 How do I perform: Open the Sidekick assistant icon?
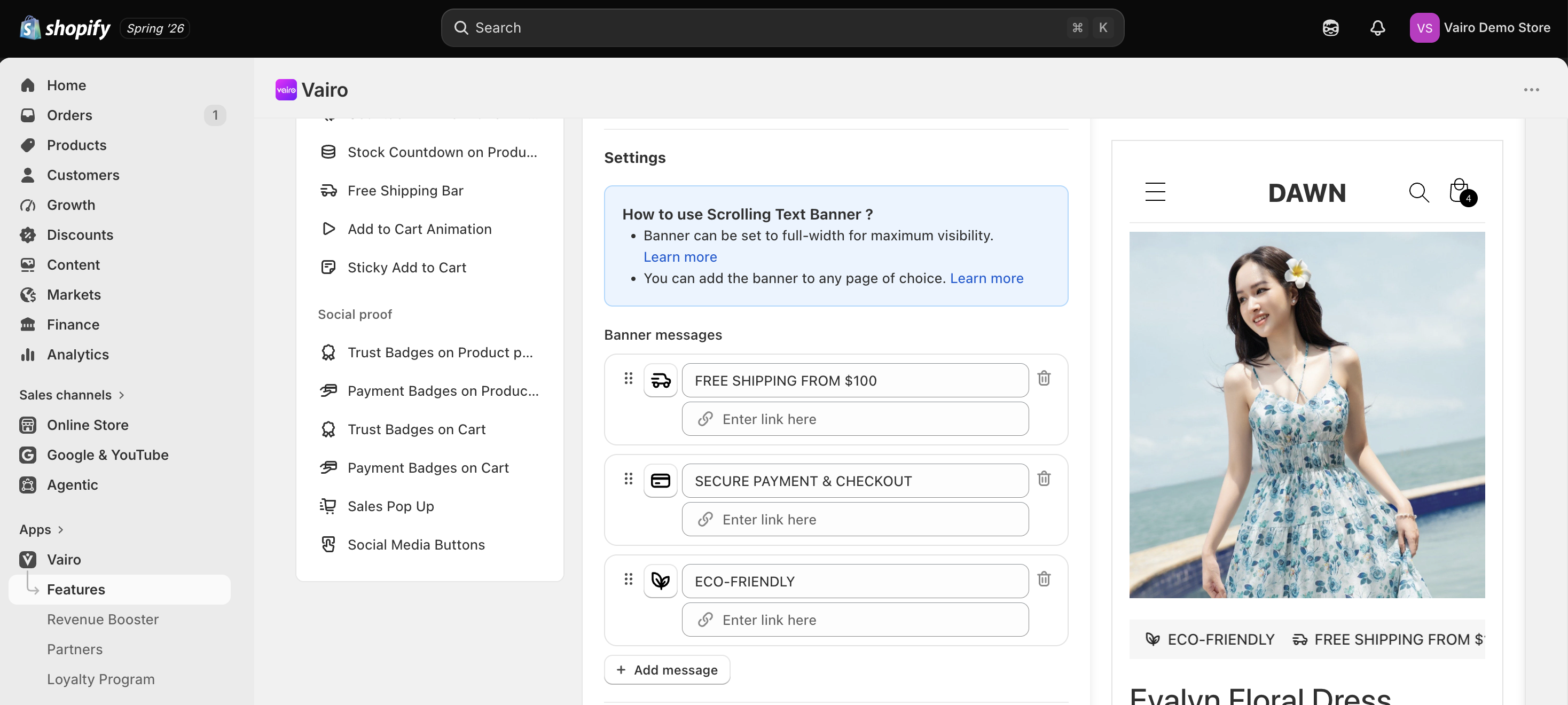pyautogui.click(x=1330, y=28)
